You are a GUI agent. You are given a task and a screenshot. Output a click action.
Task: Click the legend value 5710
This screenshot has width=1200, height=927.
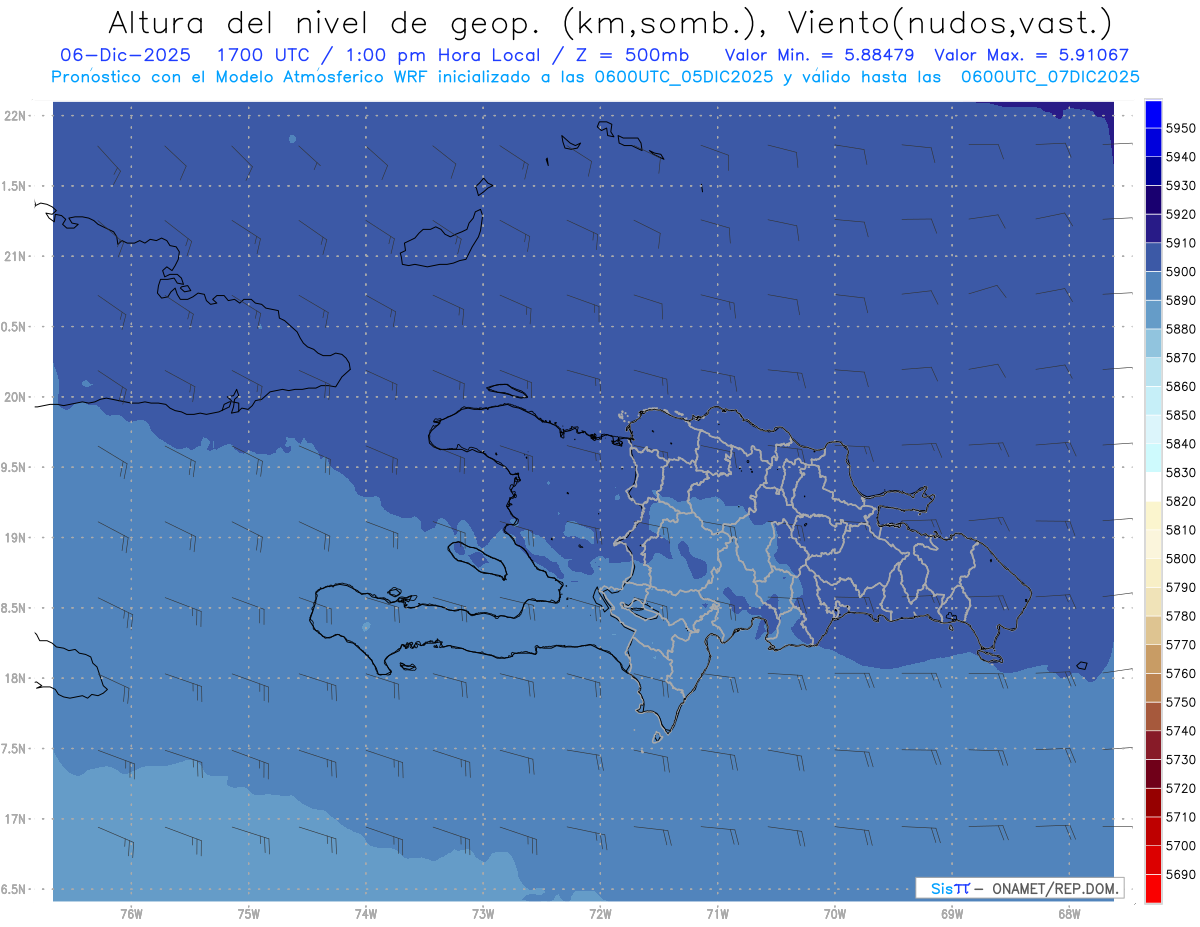[x=1180, y=817]
